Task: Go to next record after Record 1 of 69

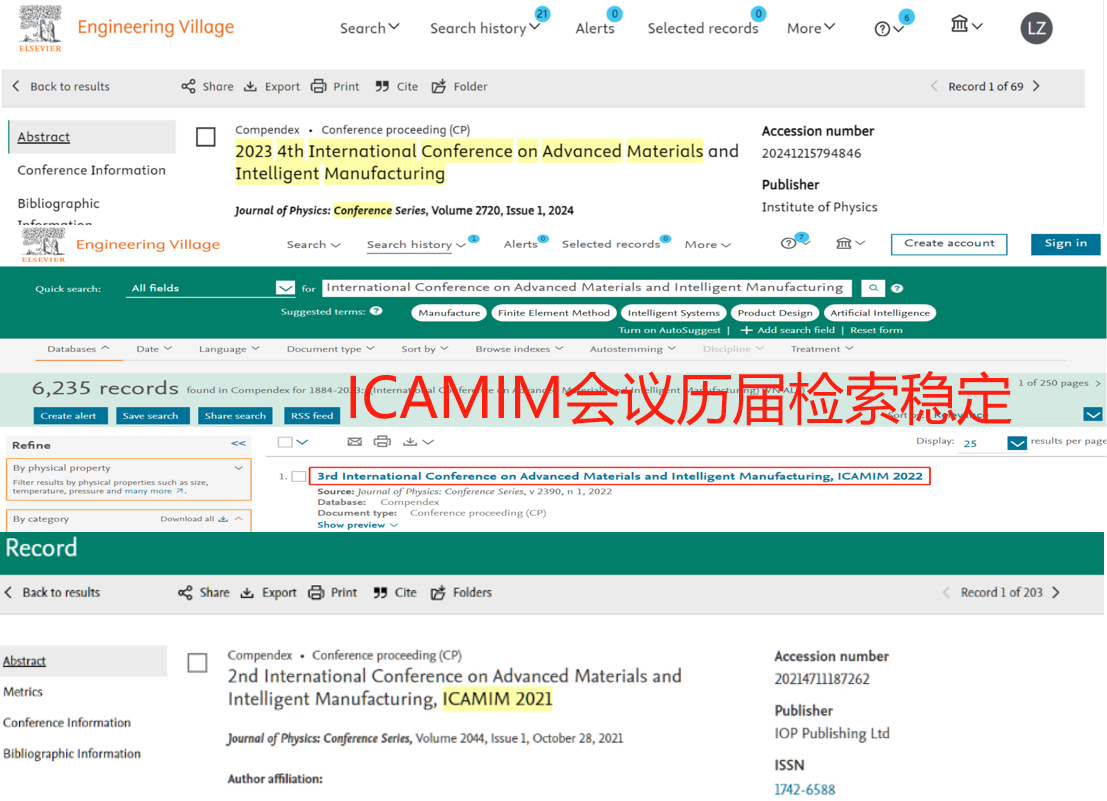Action: pyautogui.click(x=1036, y=86)
